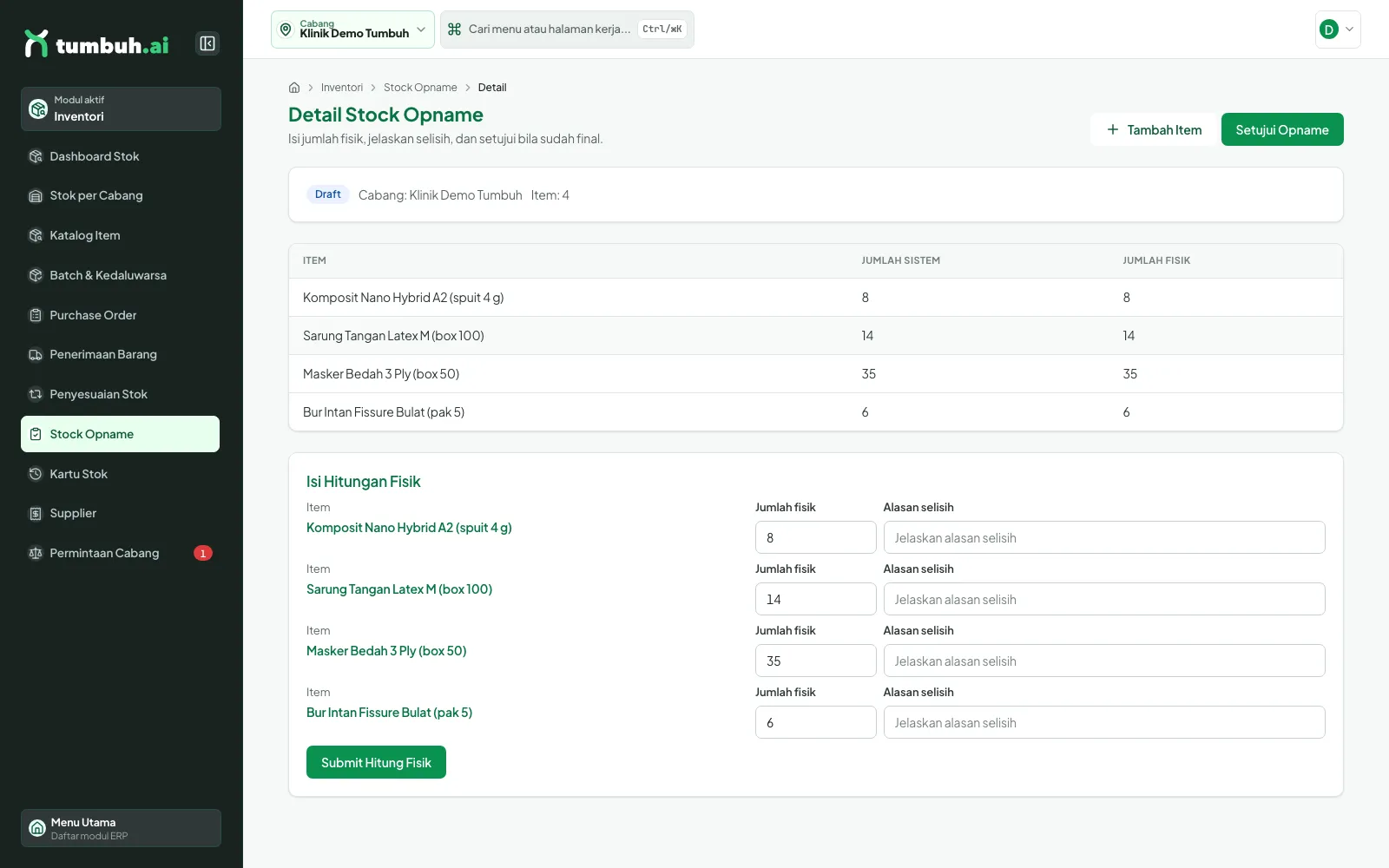1389x868 pixels.
Task: Click table row Masker Bedah 3 Ply (box 50)
Action: [815, 374]
